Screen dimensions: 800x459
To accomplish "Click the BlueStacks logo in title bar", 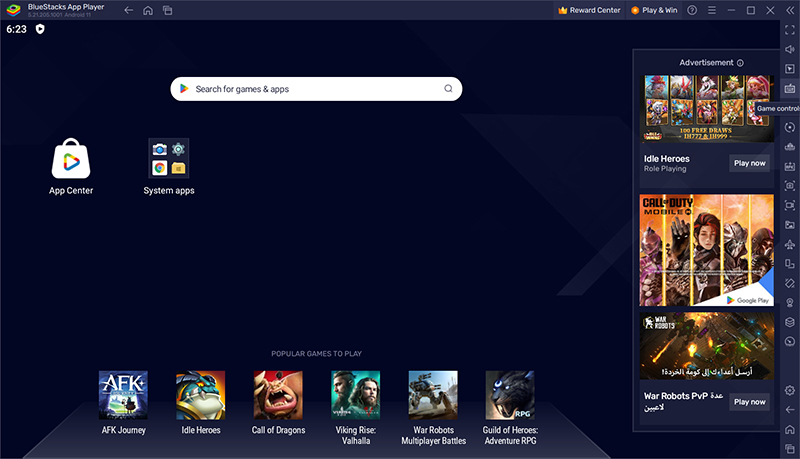I will click(13, 10).
